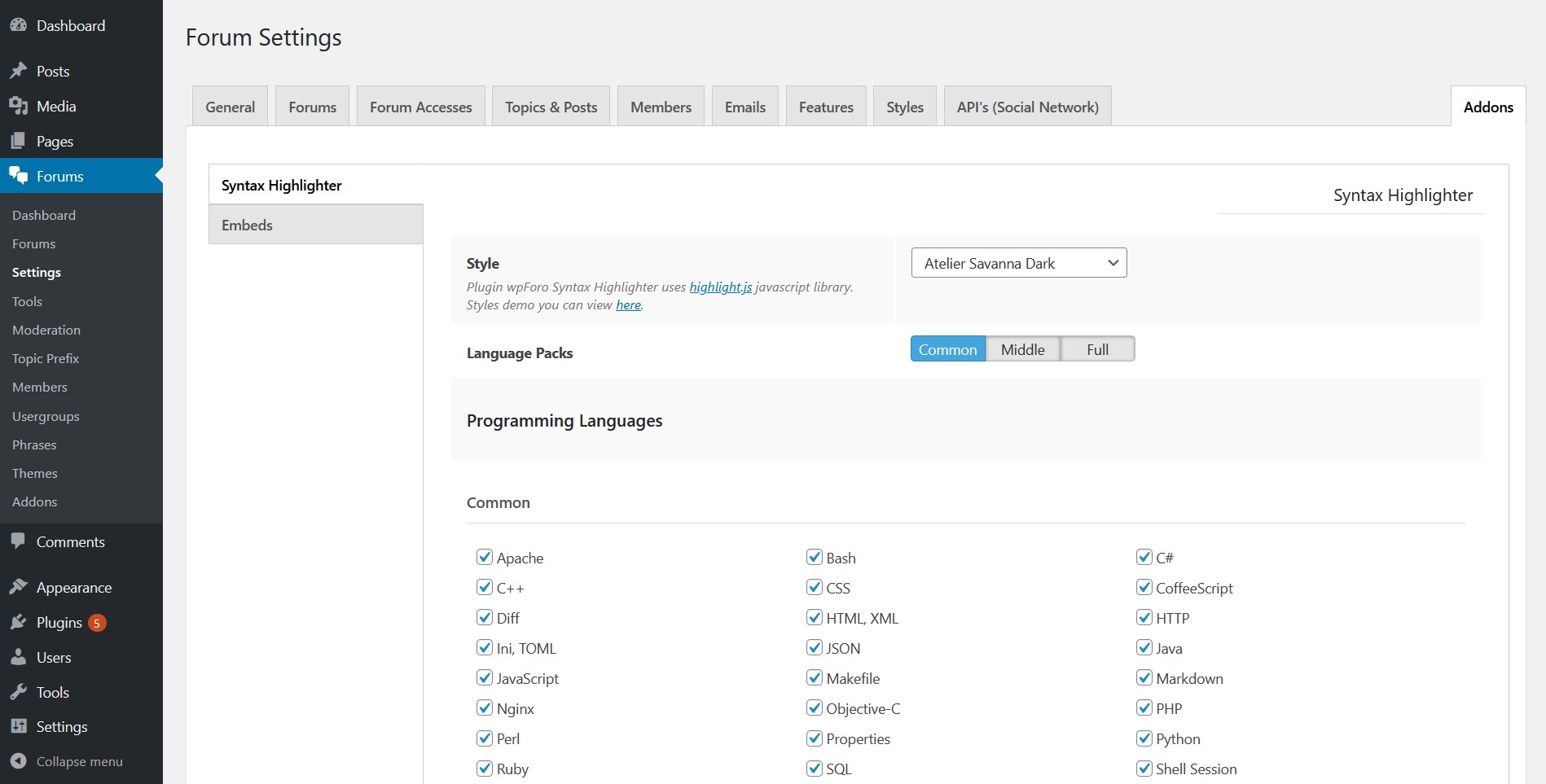This screenshot has width=1546, height=784.
Task: Click the Posts pushpin icon
Action: coord(18,71)
